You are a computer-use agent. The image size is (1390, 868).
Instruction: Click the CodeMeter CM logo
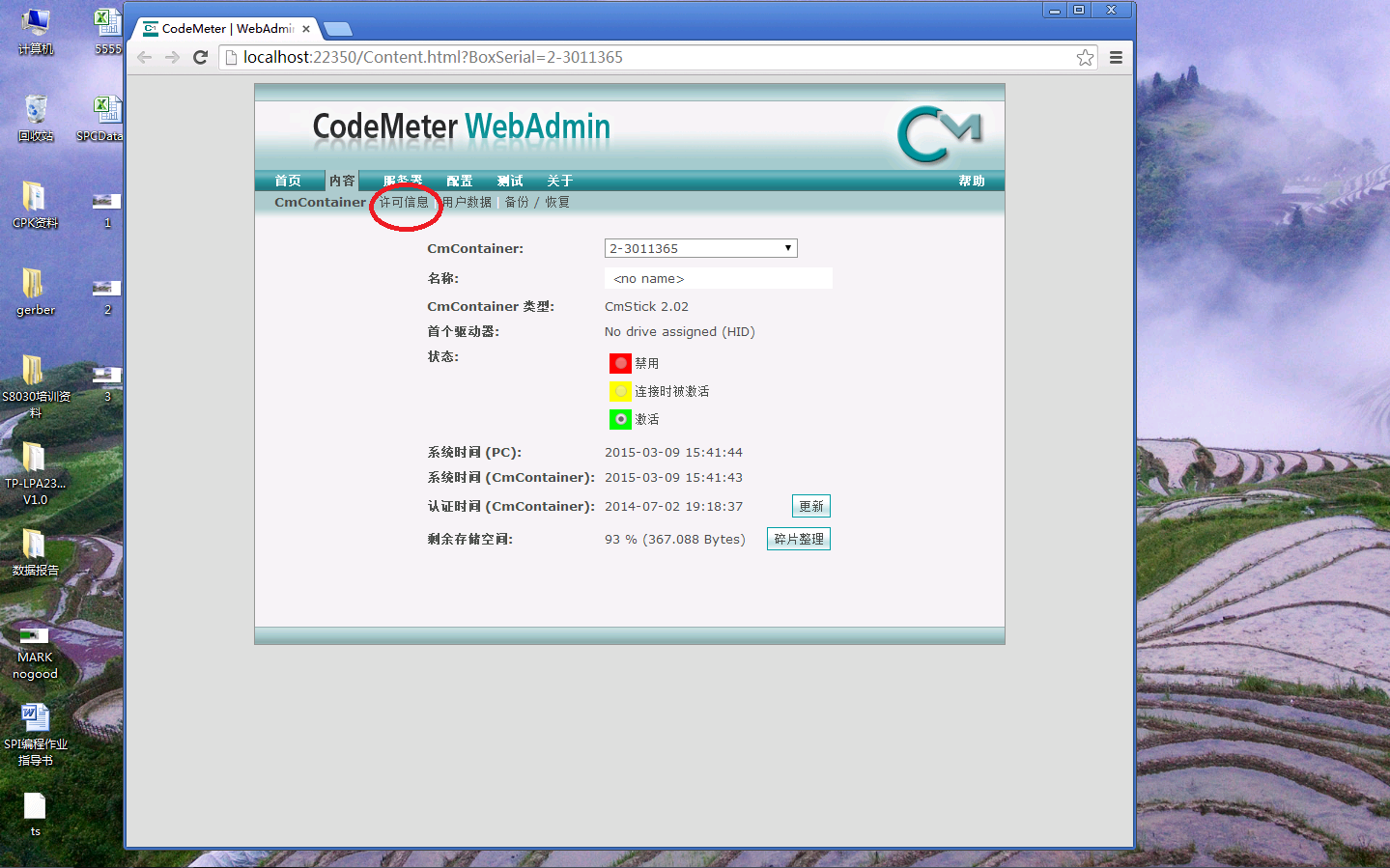point(938,134)
